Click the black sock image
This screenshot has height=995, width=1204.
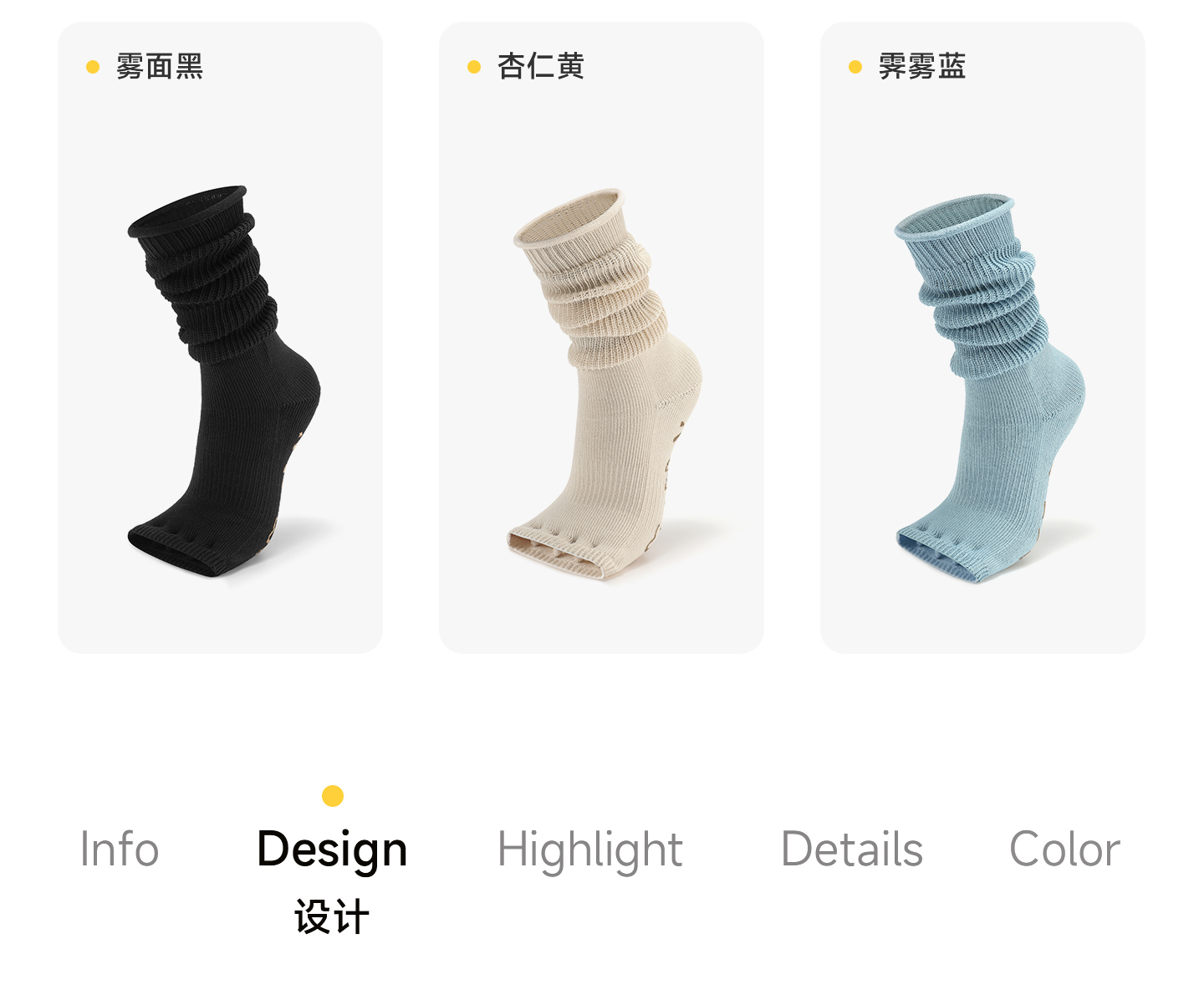224,381
